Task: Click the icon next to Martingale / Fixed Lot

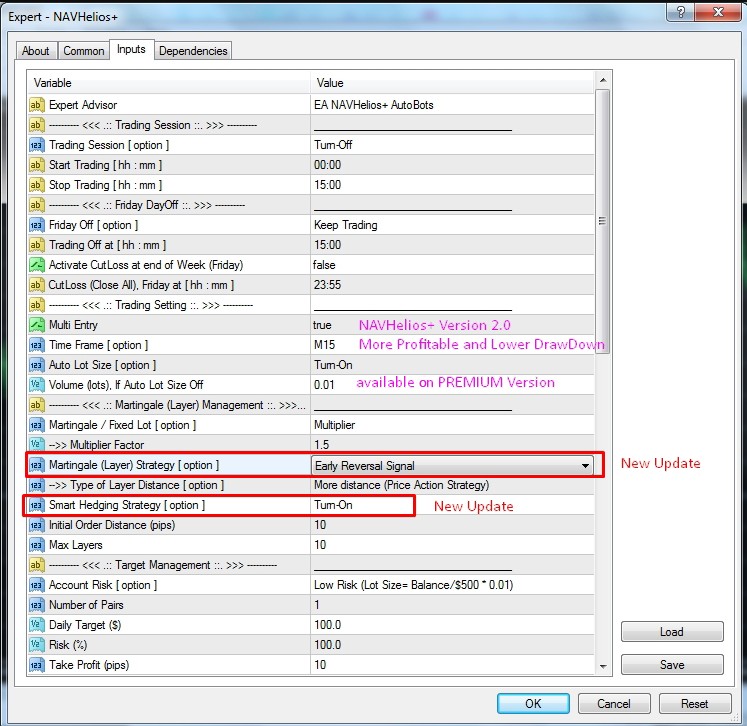Action: click(37, 425)
